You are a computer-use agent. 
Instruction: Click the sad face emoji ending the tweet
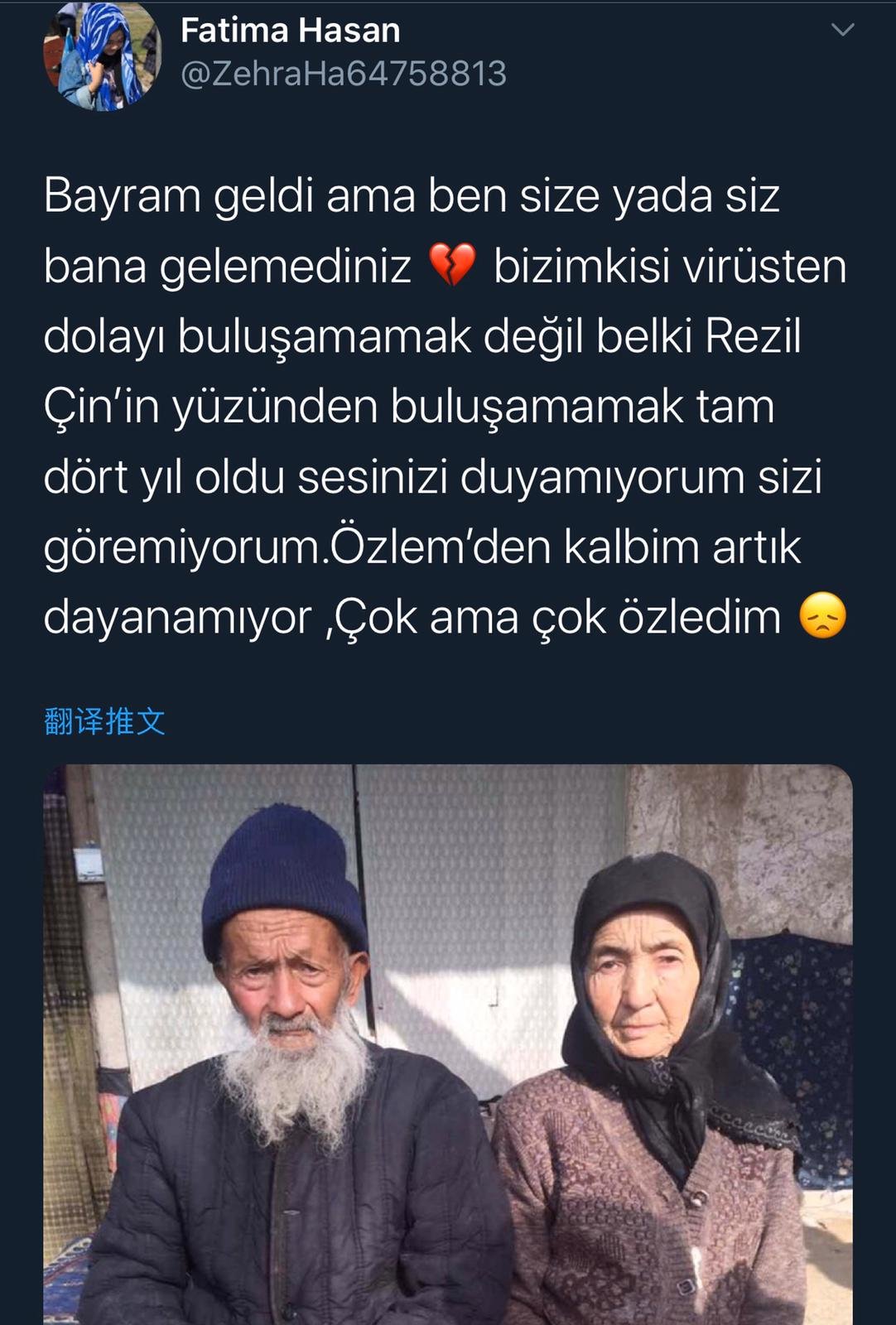822,616
